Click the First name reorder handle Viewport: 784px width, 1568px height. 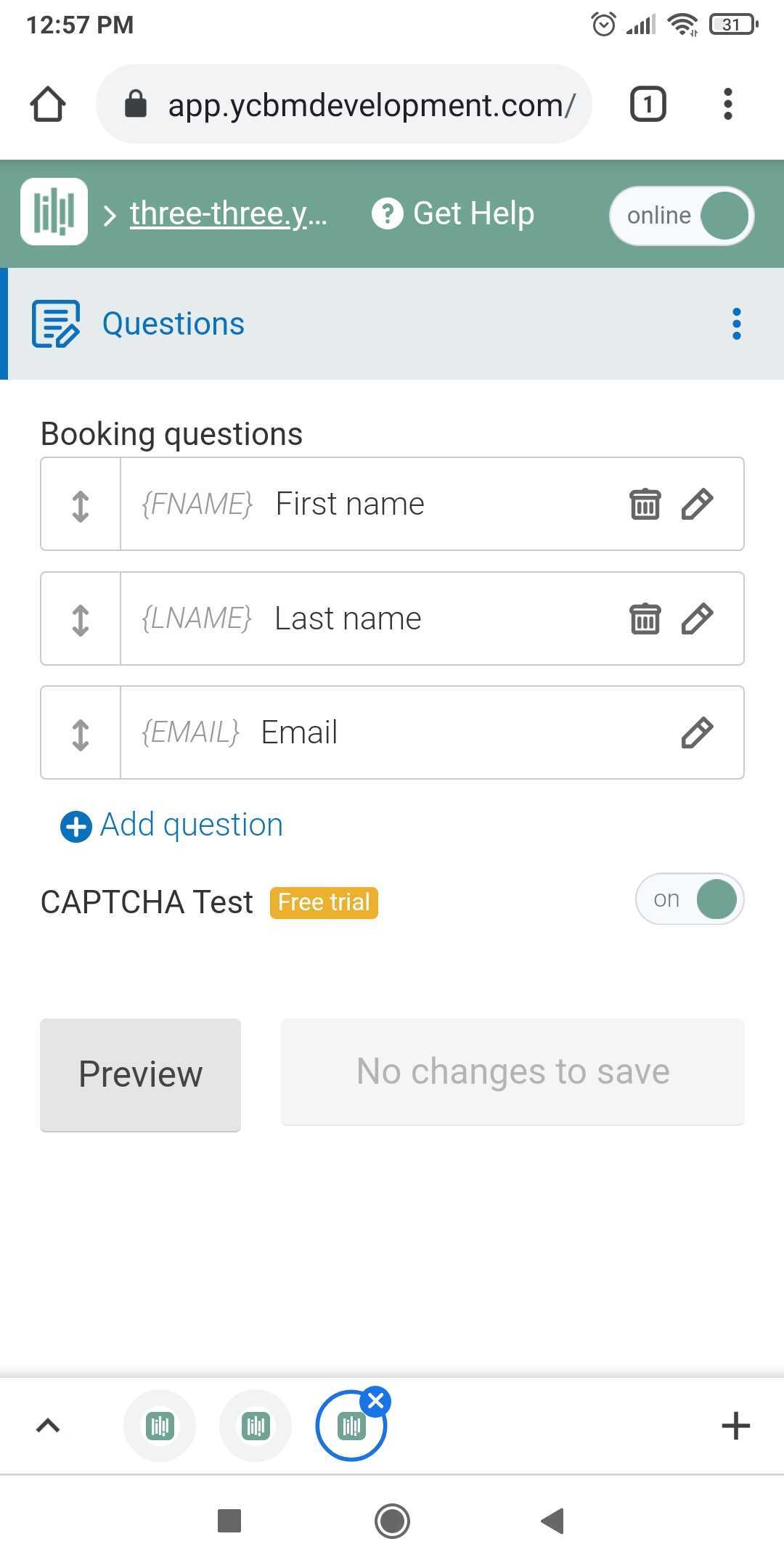(81, 505)
